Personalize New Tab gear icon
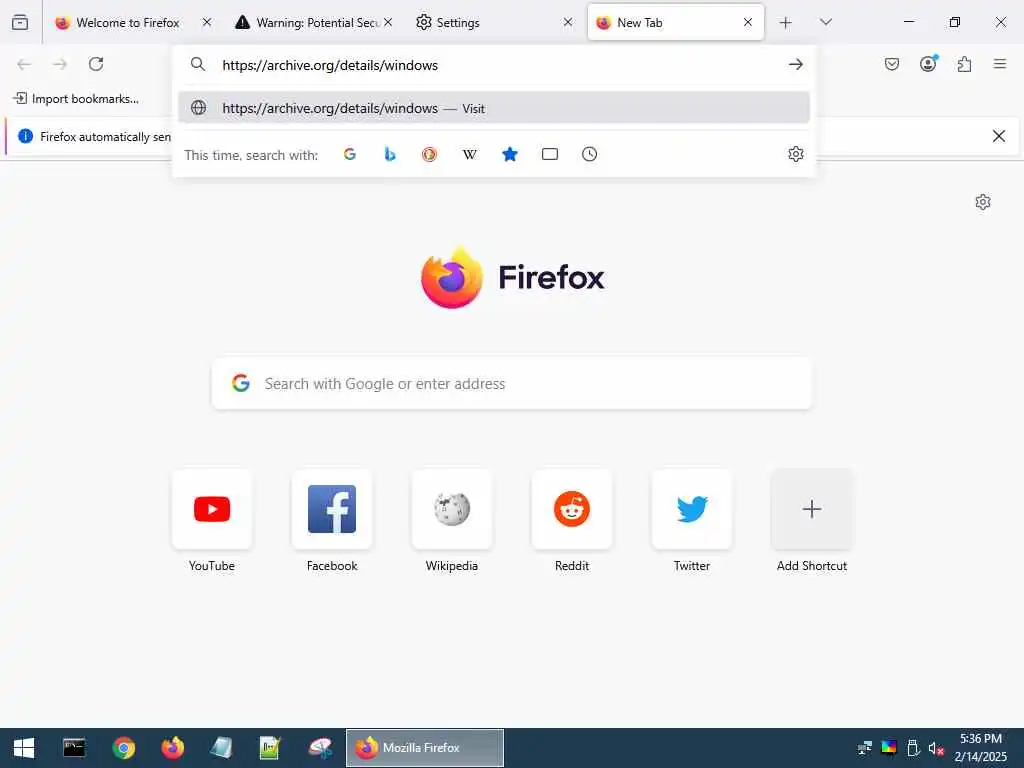The width and height of the screenshot is (1024, 768). click(x=983, y=202)
